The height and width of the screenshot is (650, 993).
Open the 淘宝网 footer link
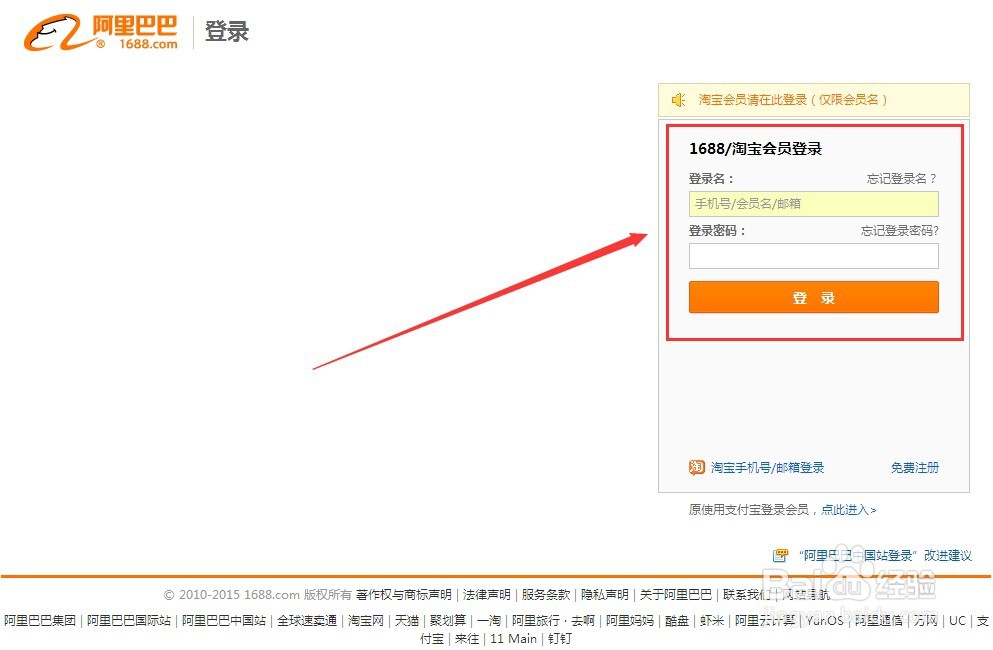365,620
